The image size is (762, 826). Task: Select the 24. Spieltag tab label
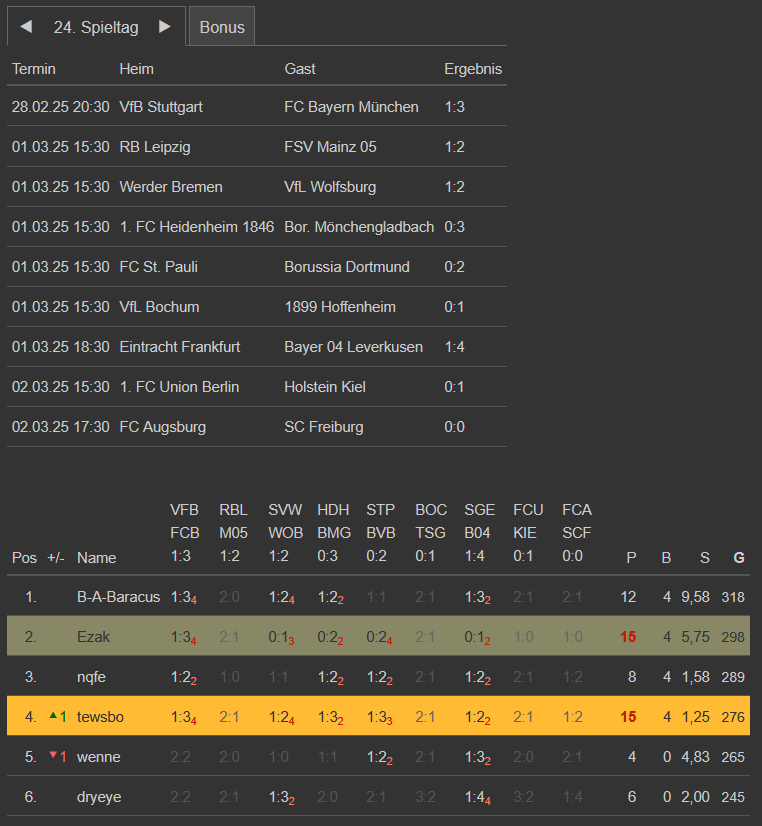click(96, 27)
